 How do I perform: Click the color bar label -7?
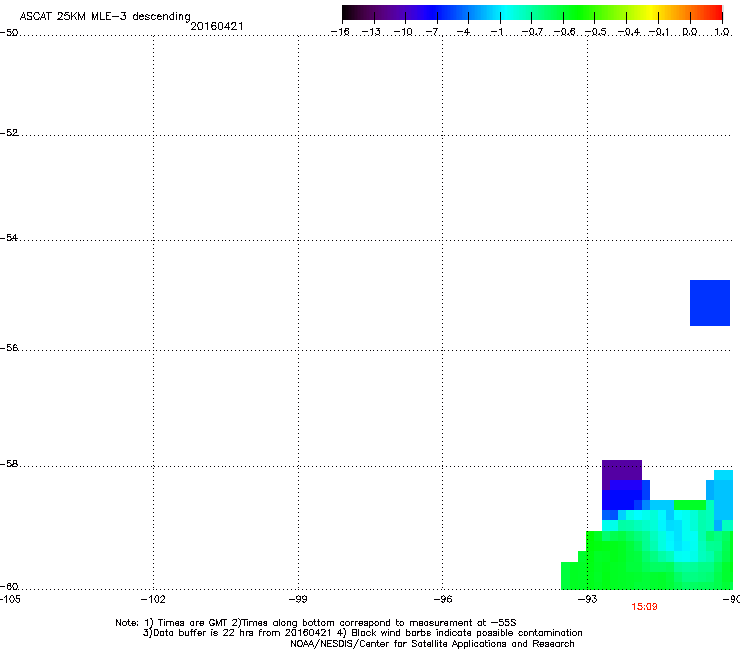click(434, 32)
